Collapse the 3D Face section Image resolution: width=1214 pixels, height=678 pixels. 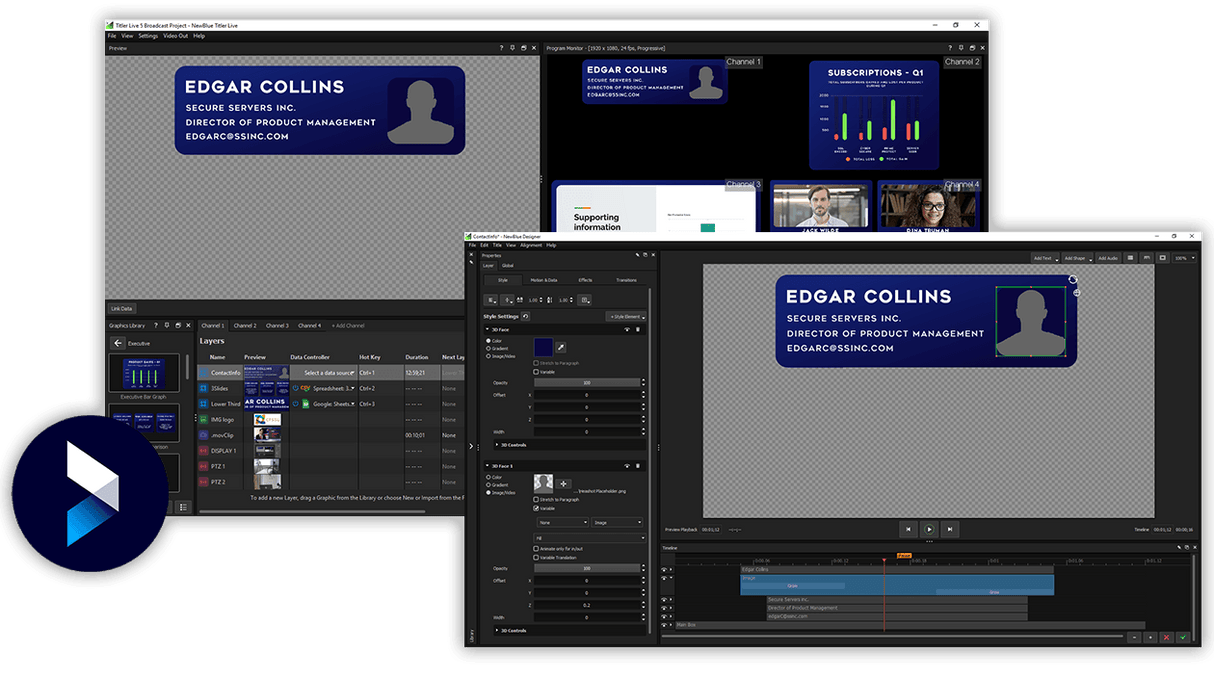coord(487,329)
